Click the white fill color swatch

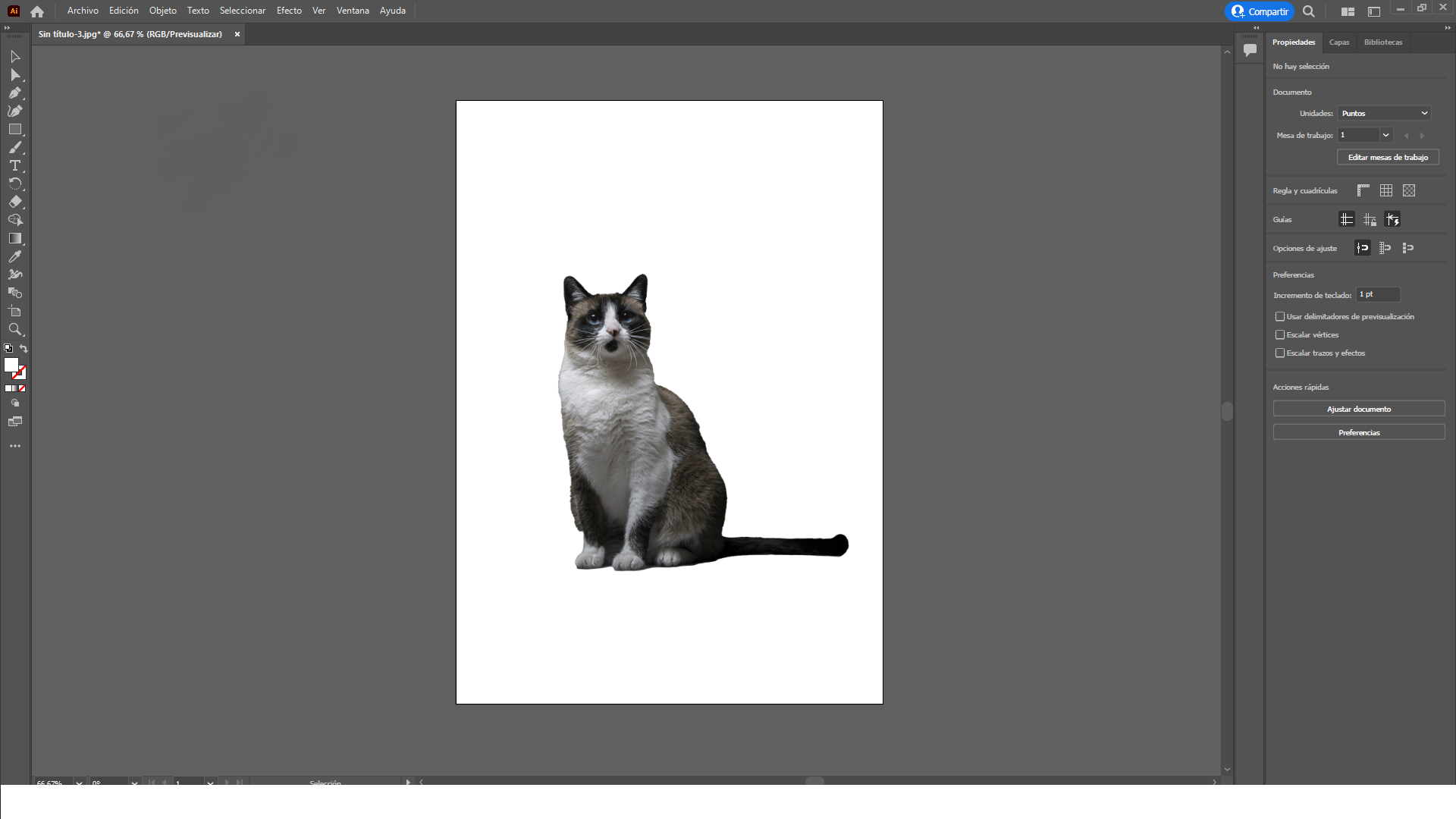point(11,366)
